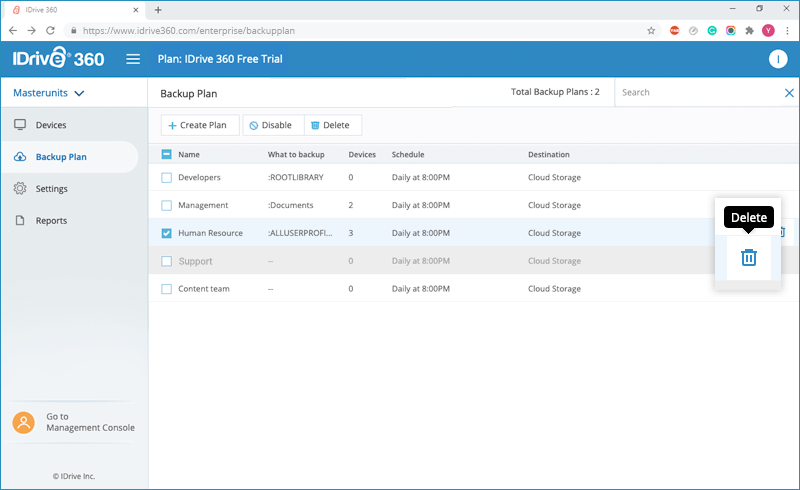Image resolution: width=800 pixels, height=490 pixels.
Task: Click the green Grammarly extension icon
Action: click(712, 31)
